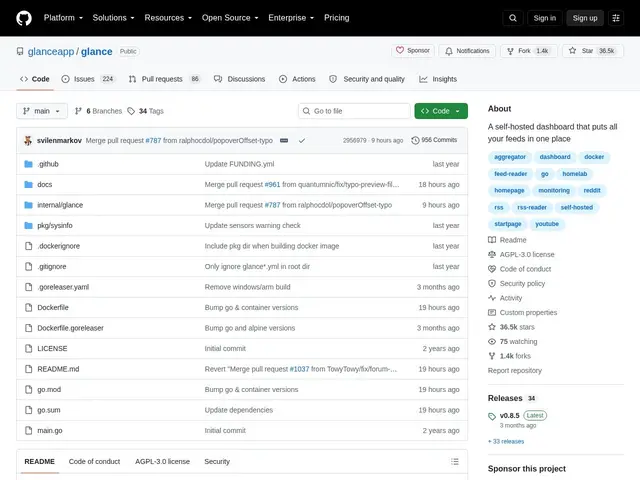Image resolution: width=640 pixels, height=480 pixels.
Task: Show the AGPL-3.0 license tab
Action: pyautogui.click(x=162, y=461)
